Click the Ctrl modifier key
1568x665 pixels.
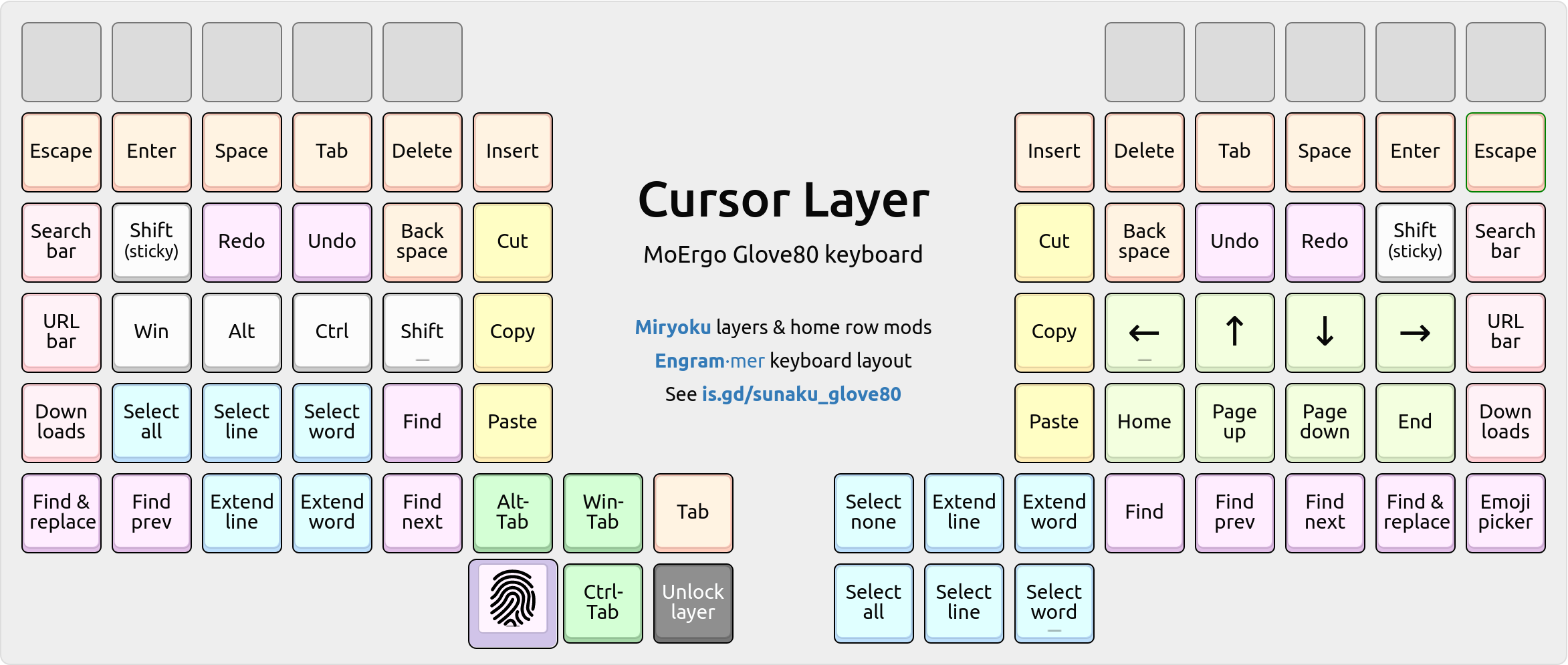click(x=332, y=333)
